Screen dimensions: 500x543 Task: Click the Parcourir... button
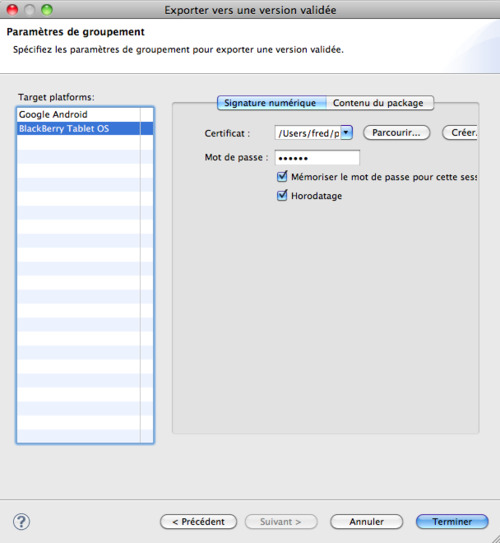(396, 133)
